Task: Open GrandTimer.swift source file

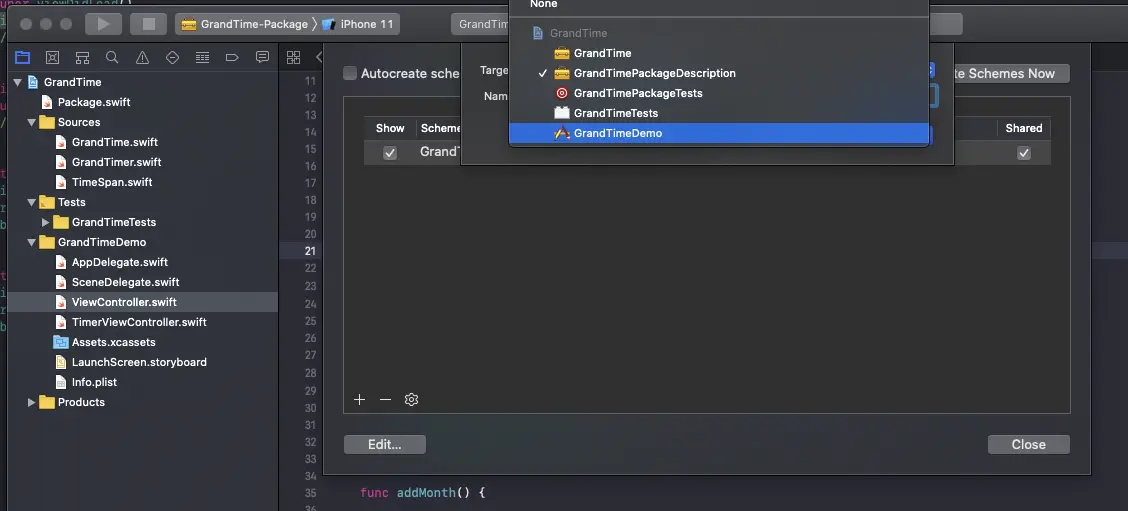Action: click(x=116, y=162)
